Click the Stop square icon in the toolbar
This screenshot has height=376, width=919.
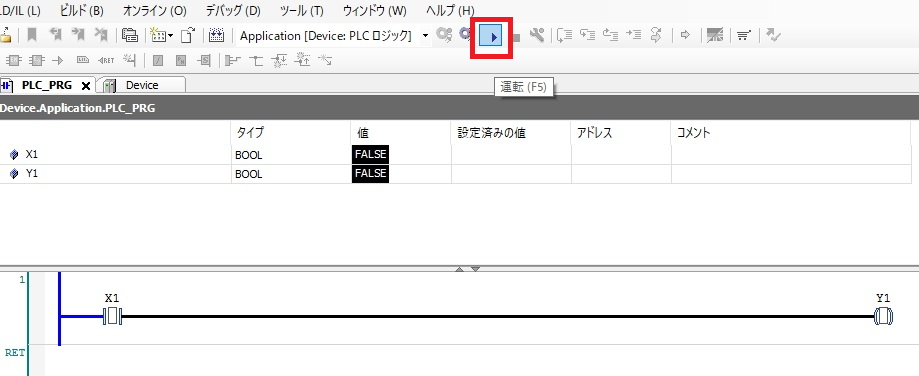click(x=516, y=37)
